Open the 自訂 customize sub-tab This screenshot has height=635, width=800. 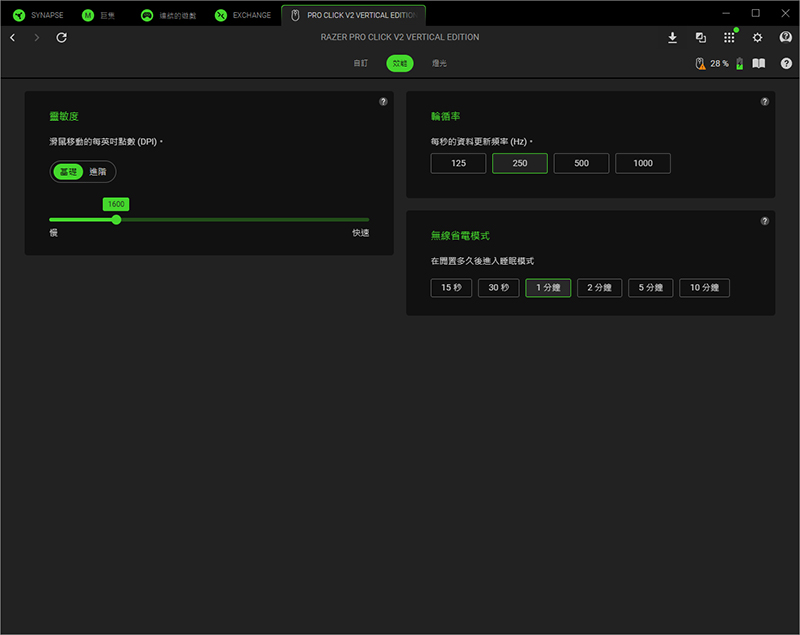point(361,63)
